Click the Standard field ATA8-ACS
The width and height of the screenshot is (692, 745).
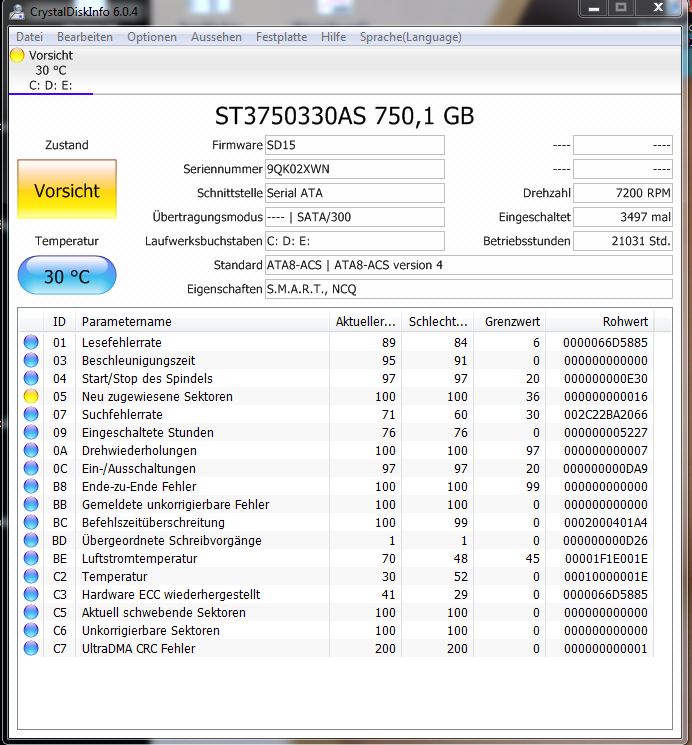point(469,265)
